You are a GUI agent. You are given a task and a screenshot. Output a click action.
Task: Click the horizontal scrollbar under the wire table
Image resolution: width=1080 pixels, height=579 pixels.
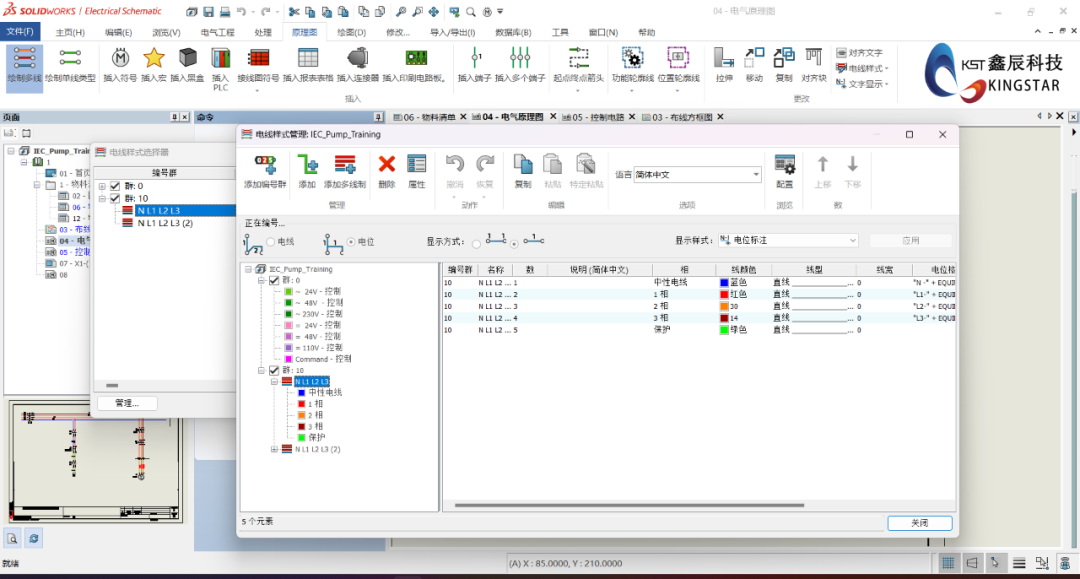click(629, 505)
